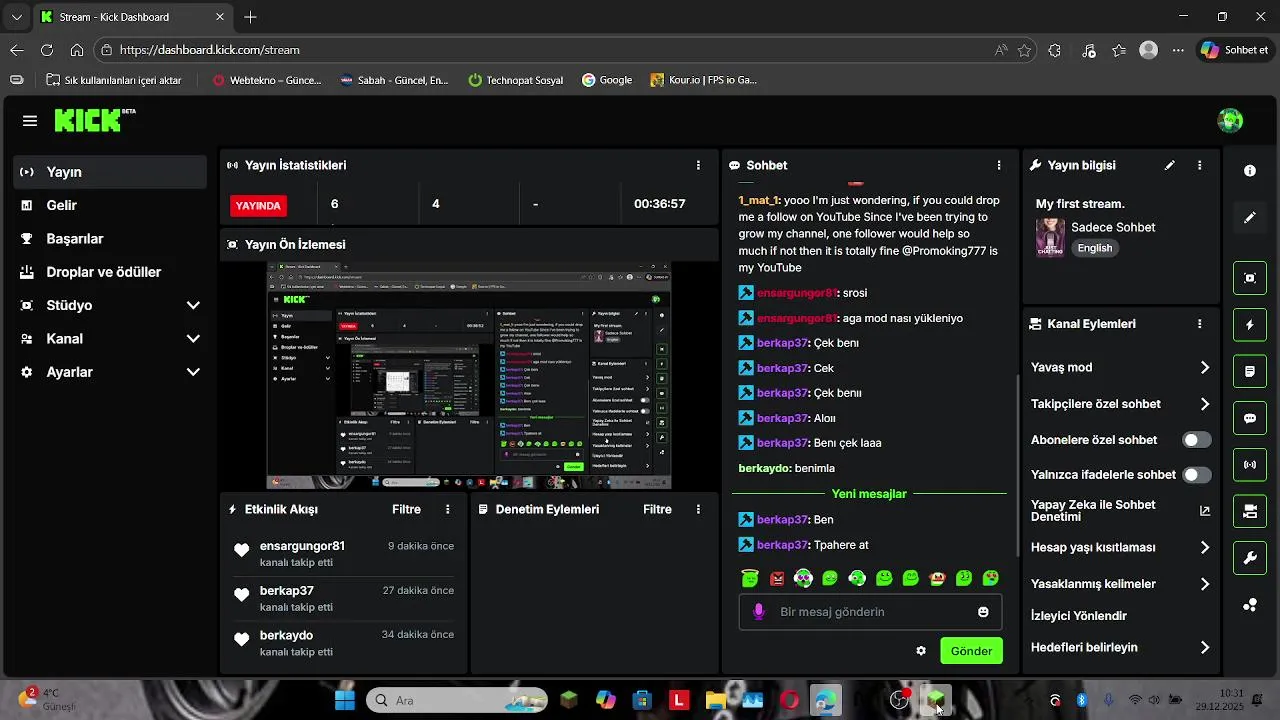This screenshot has width=1280, height=720.
Task: Click the info icon in right sidebar
Action: click(1250, 171)
